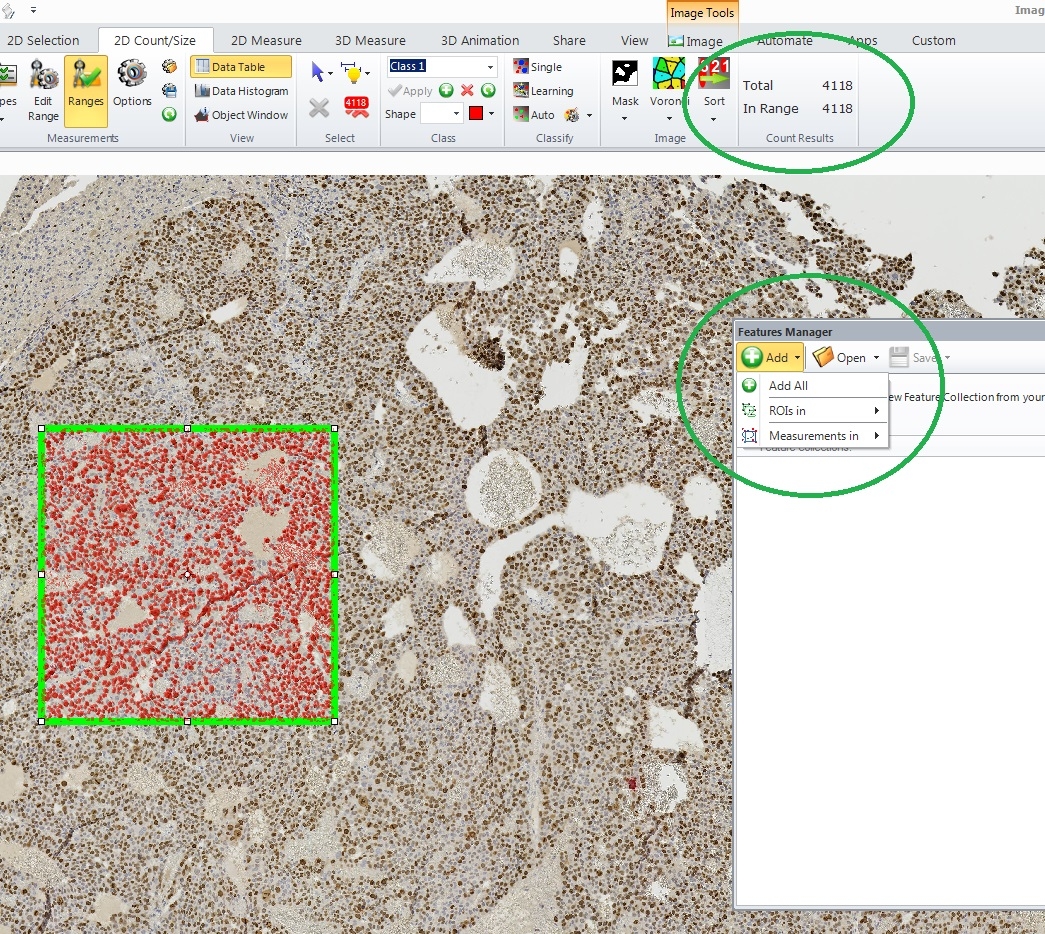This screenshot has width=1045, height=934.
Task: Select Add All from the menu
Action: 814,385
